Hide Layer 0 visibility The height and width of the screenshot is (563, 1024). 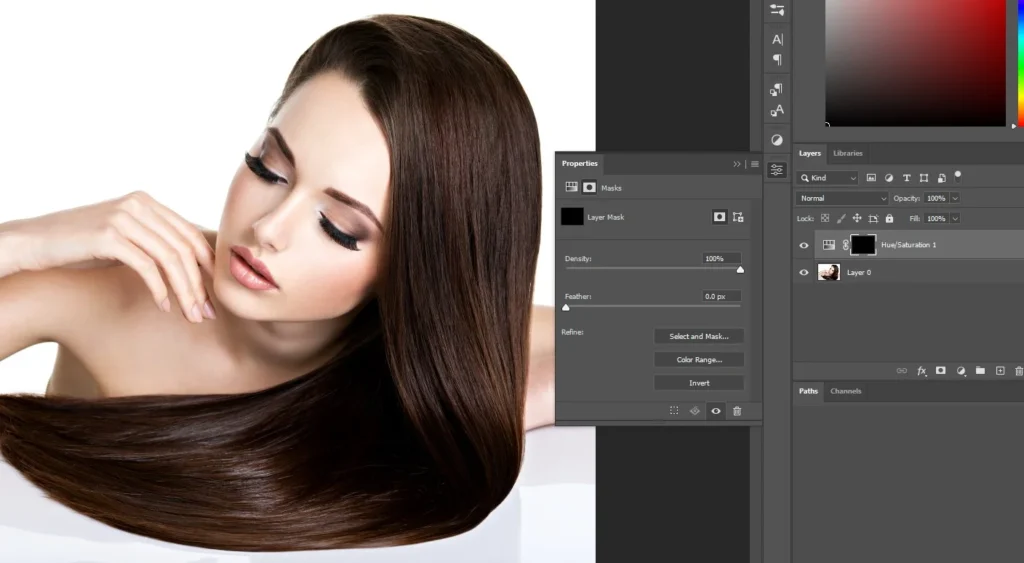coord(804,272)
